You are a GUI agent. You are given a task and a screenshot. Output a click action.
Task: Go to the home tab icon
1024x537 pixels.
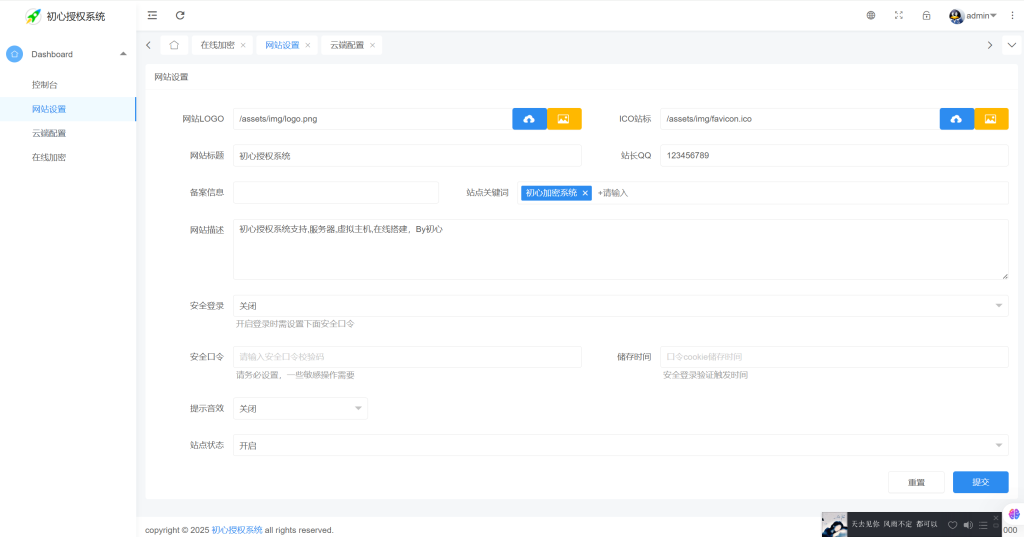174,45
